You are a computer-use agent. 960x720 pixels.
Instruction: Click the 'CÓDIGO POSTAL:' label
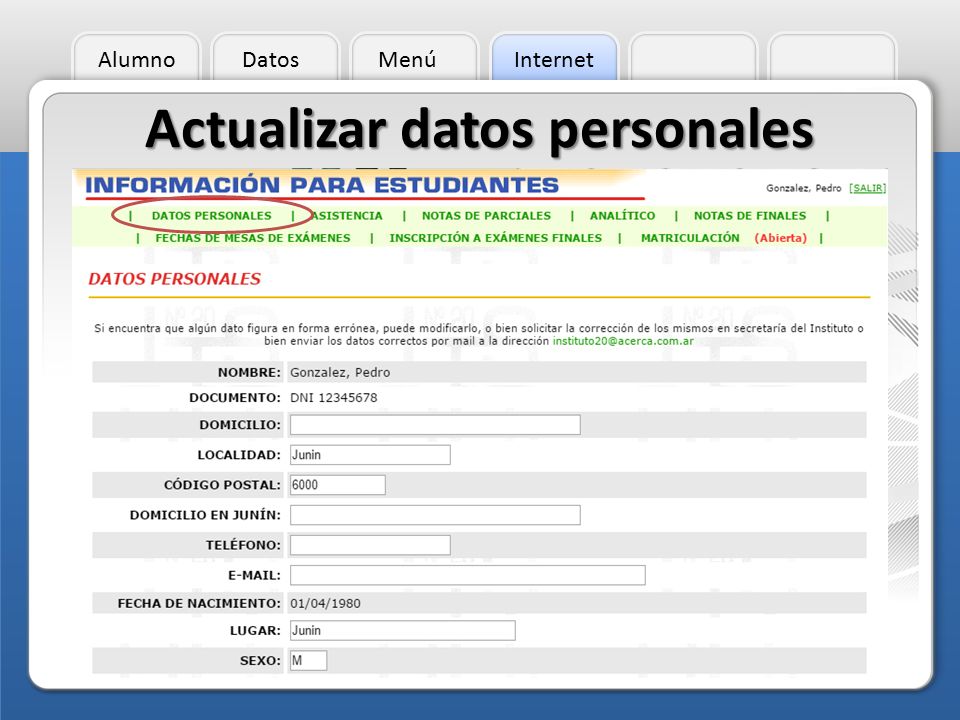(x=222, y=485)
